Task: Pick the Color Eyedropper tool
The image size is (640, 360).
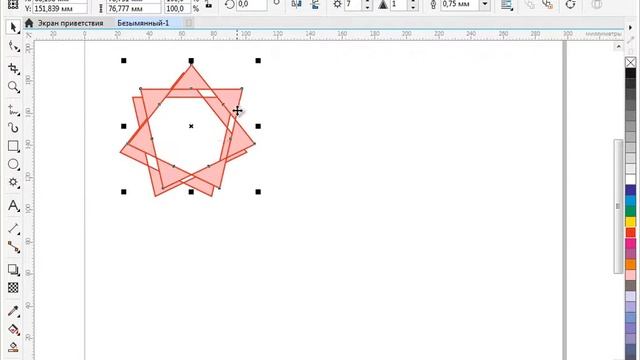Action: point(13,311)
